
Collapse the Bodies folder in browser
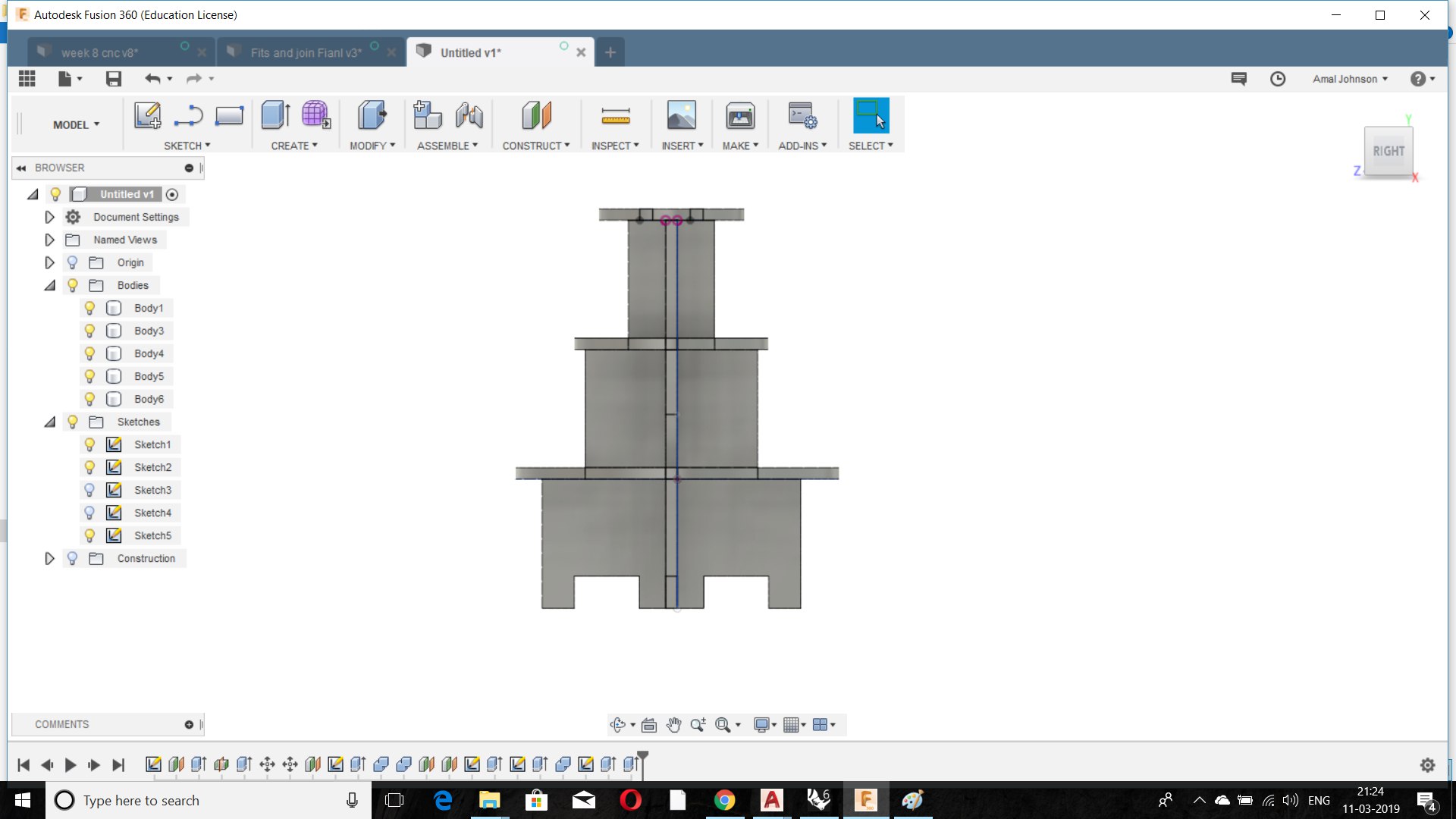tap(50, 285)
